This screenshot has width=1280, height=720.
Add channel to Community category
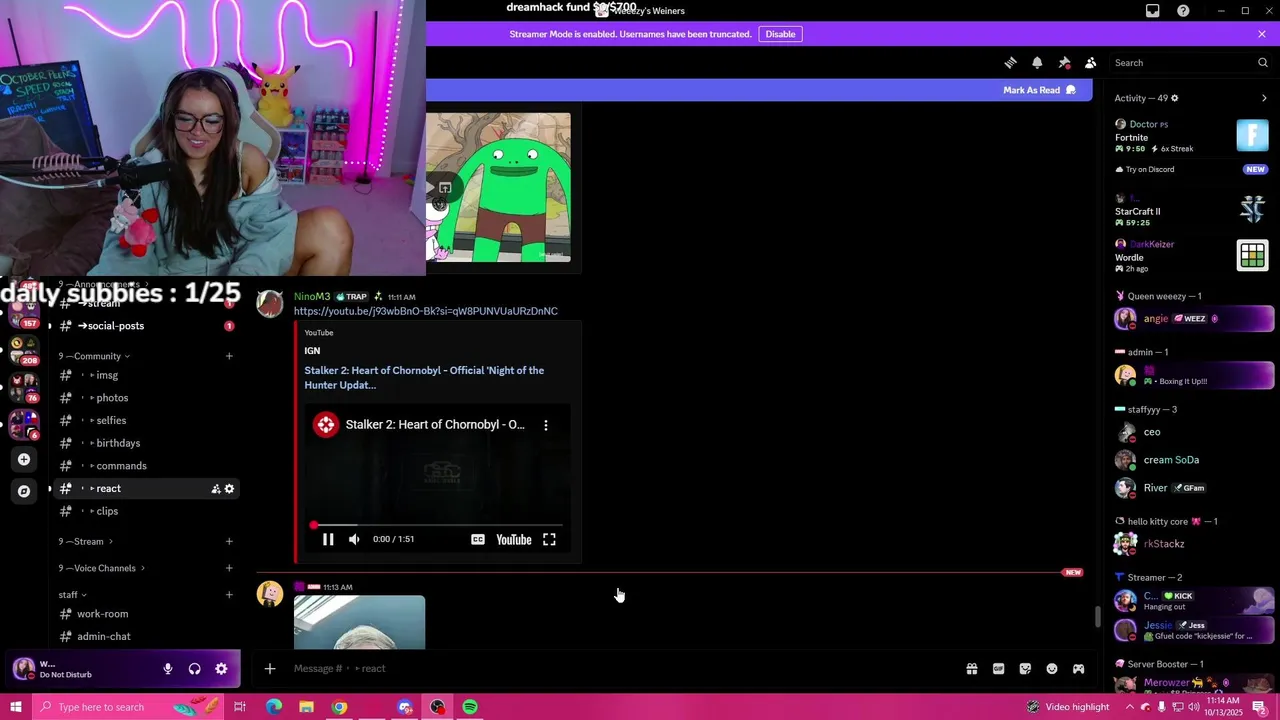229,356
